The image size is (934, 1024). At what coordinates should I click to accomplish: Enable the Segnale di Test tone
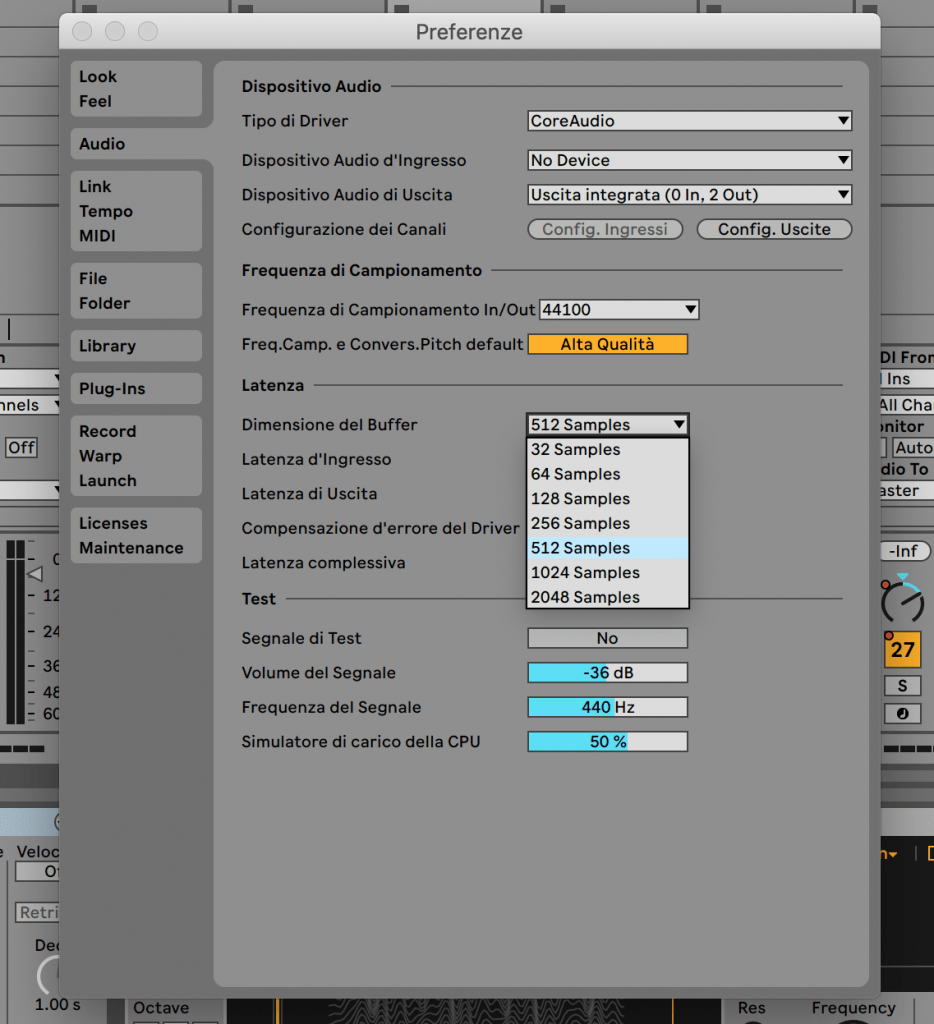click(607, 638)
